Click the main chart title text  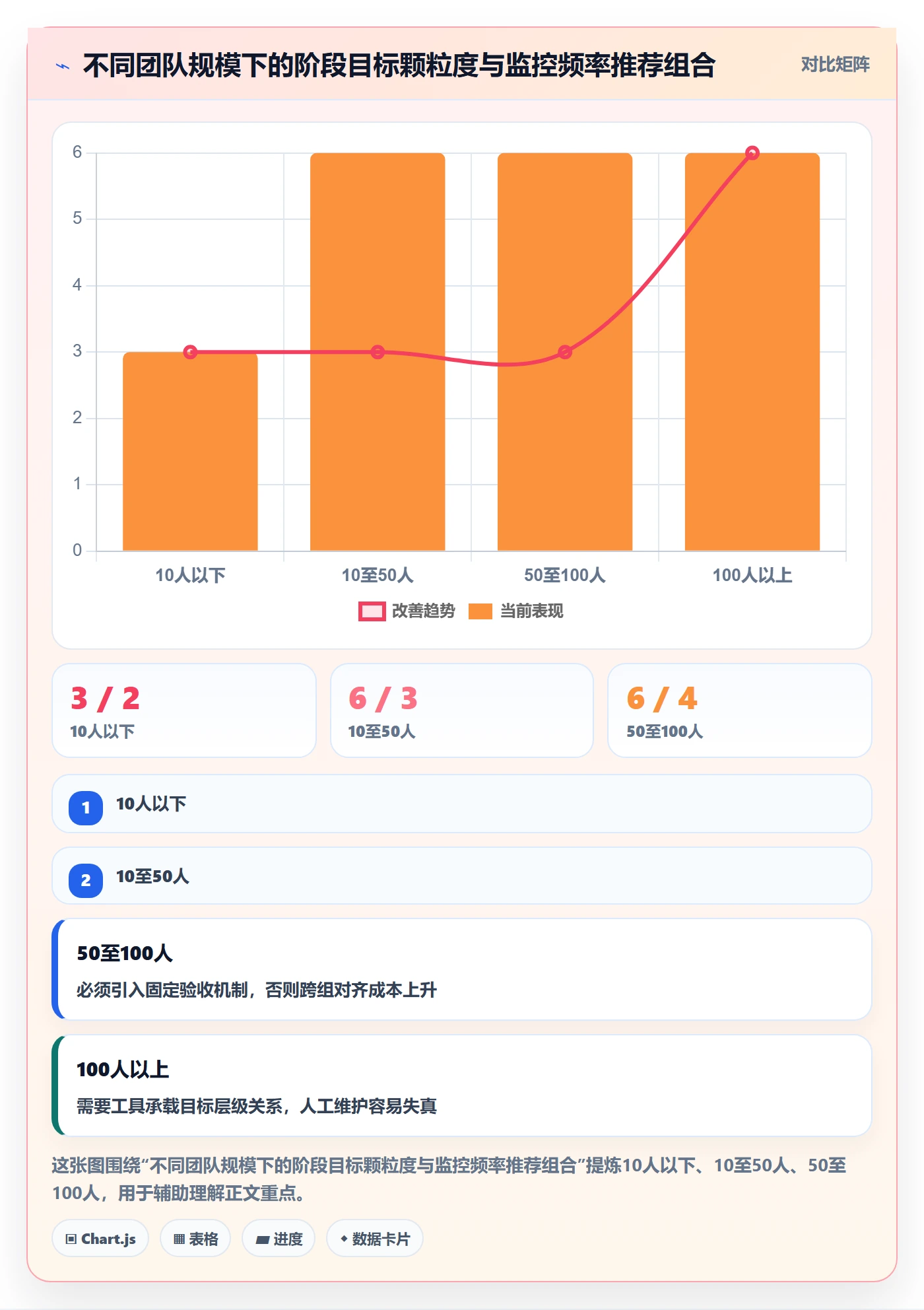399,65
